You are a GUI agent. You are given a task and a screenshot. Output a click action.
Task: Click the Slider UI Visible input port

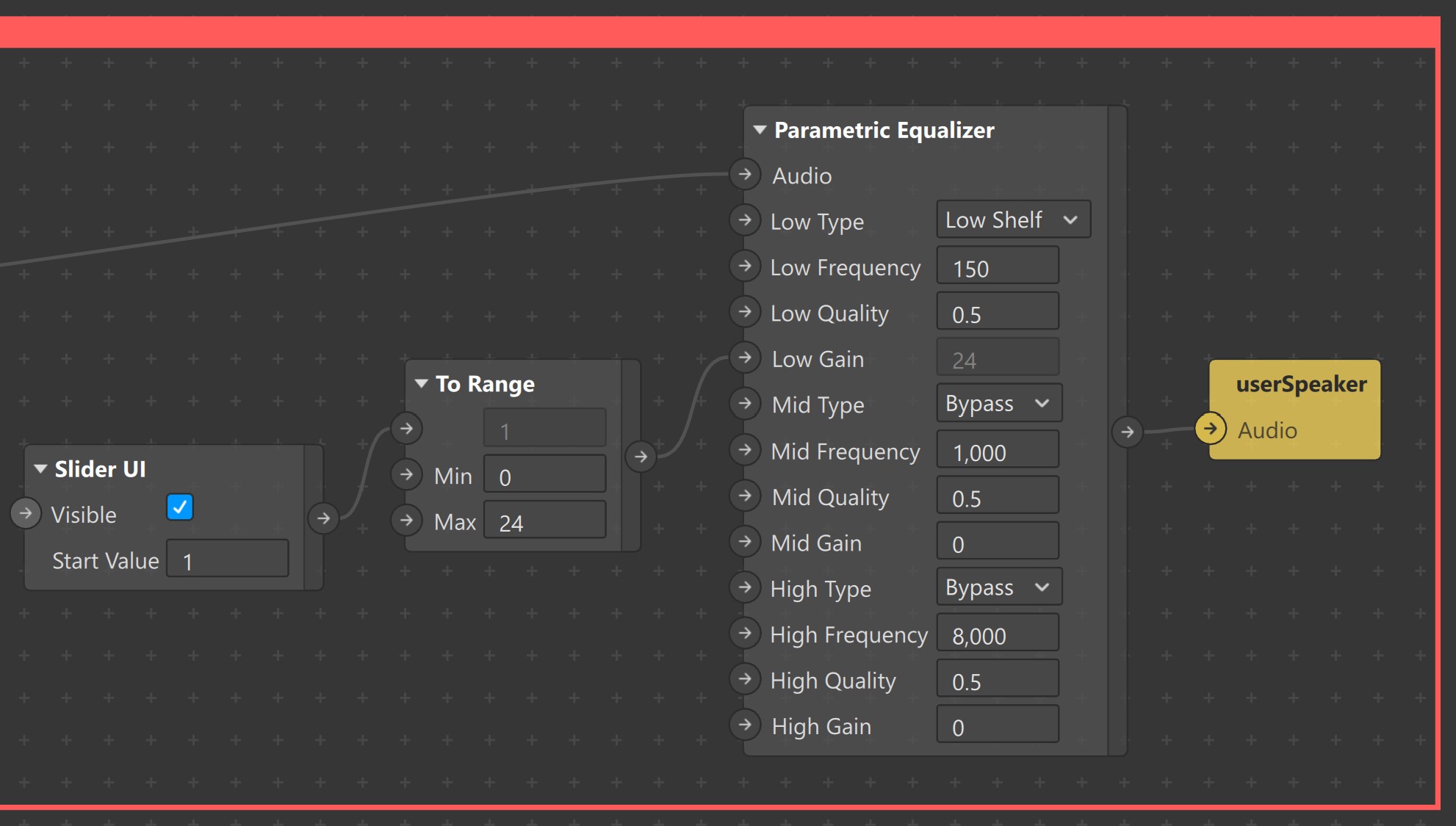click(26, 513)
